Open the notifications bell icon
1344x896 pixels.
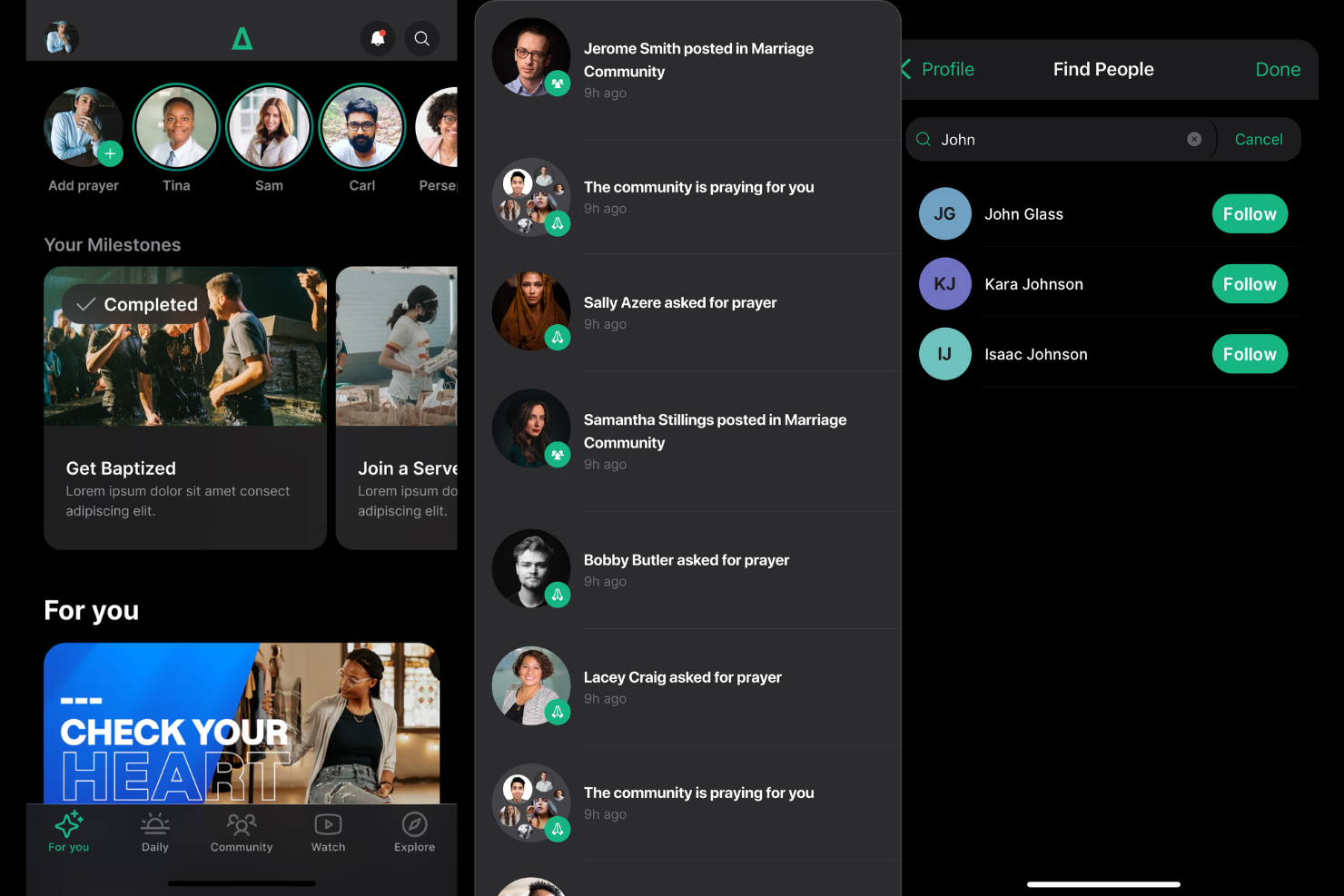pos(378,38)
